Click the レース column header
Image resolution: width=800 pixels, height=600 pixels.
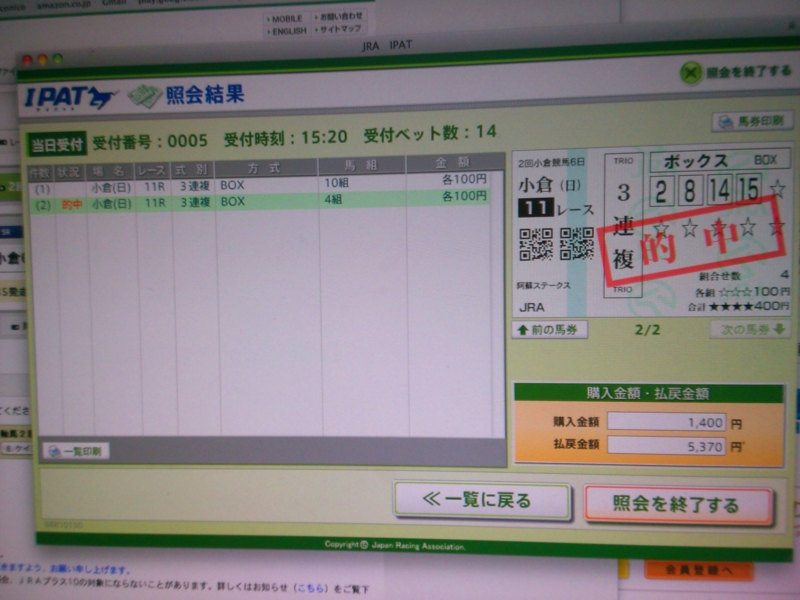coord(152,170)
